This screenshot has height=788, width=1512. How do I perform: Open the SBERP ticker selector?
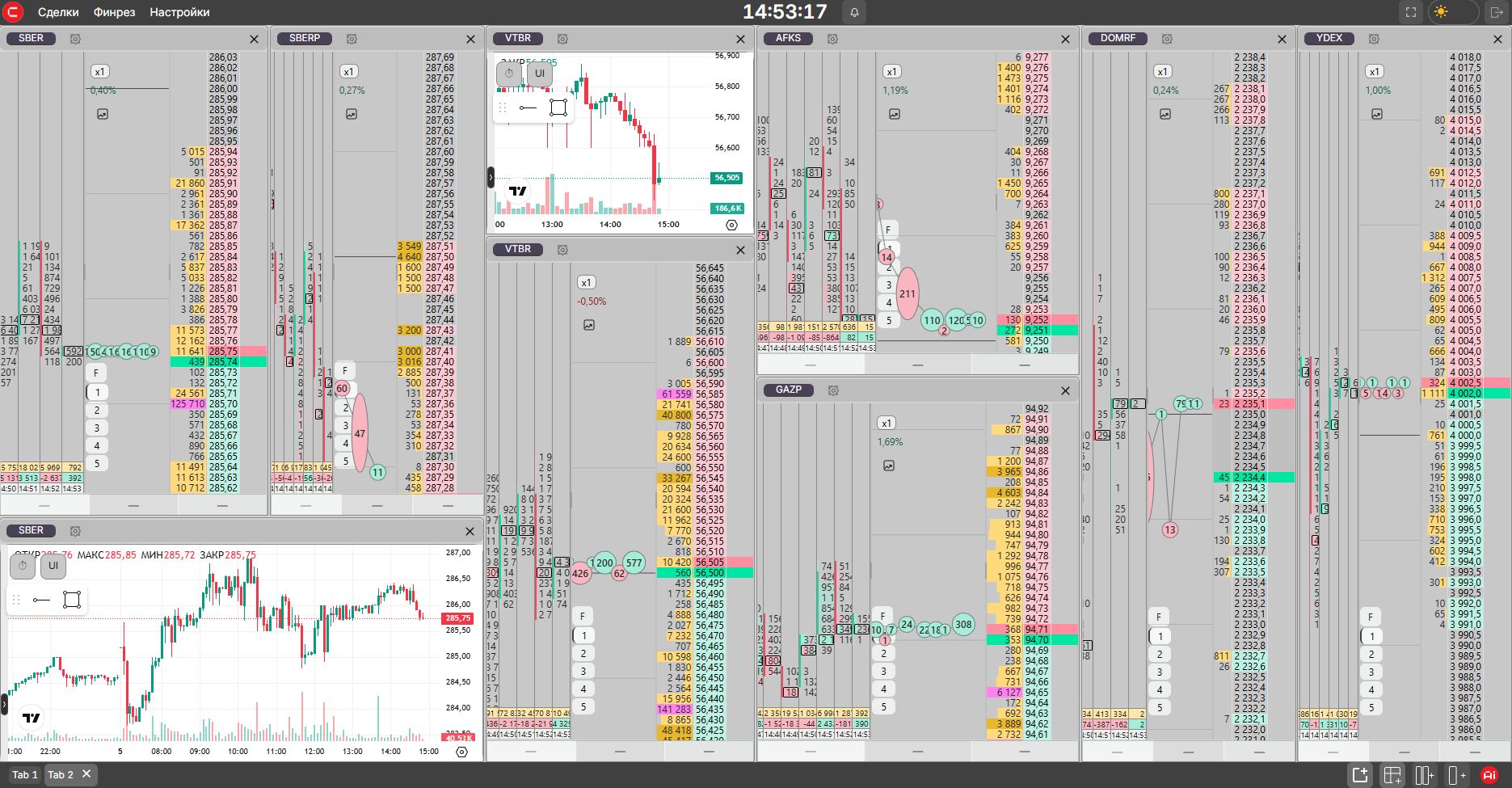[305, 38]
